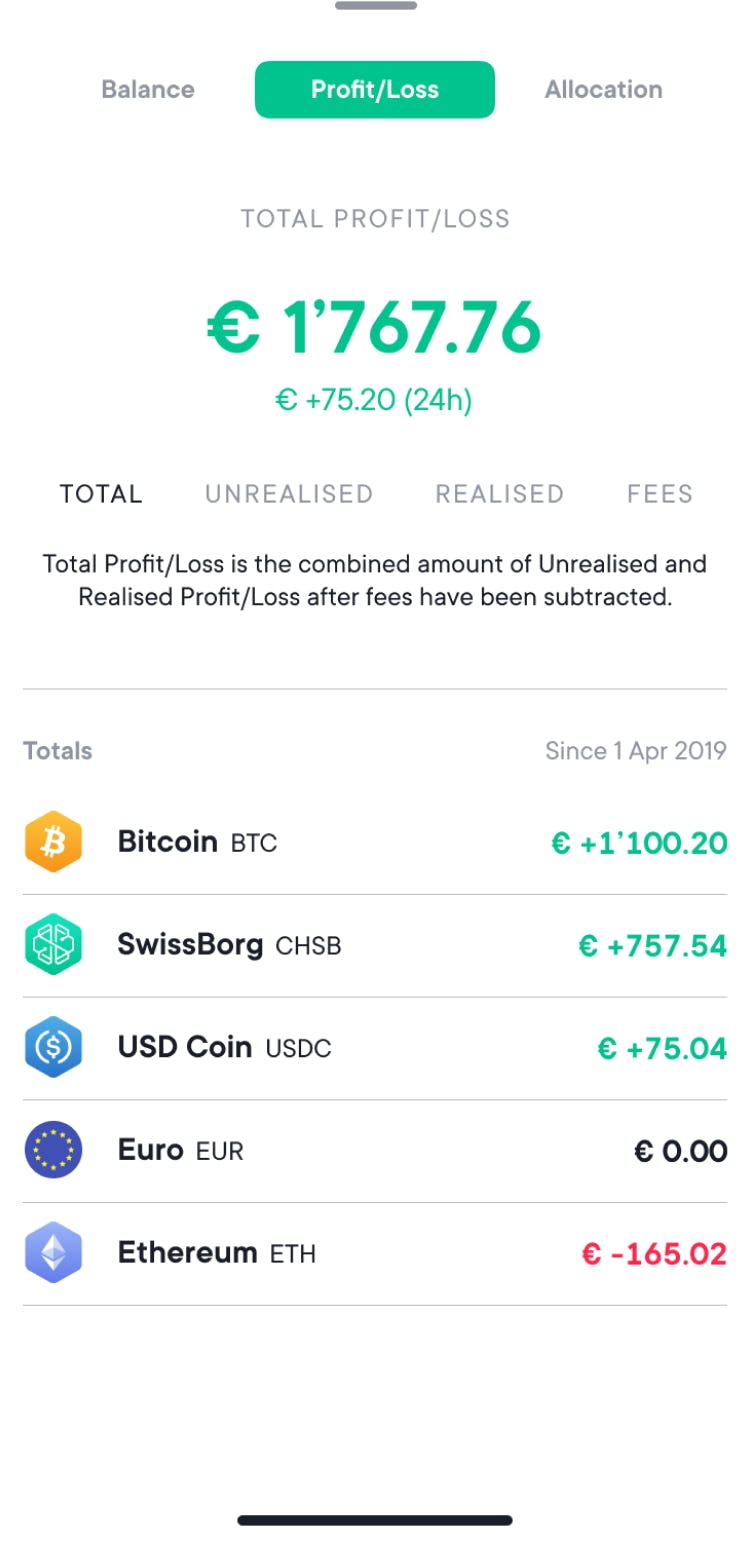750x1542 pixels.
Task: Click the Bitcoin profit € +1'100.20
Action: [x=639, y=843]
